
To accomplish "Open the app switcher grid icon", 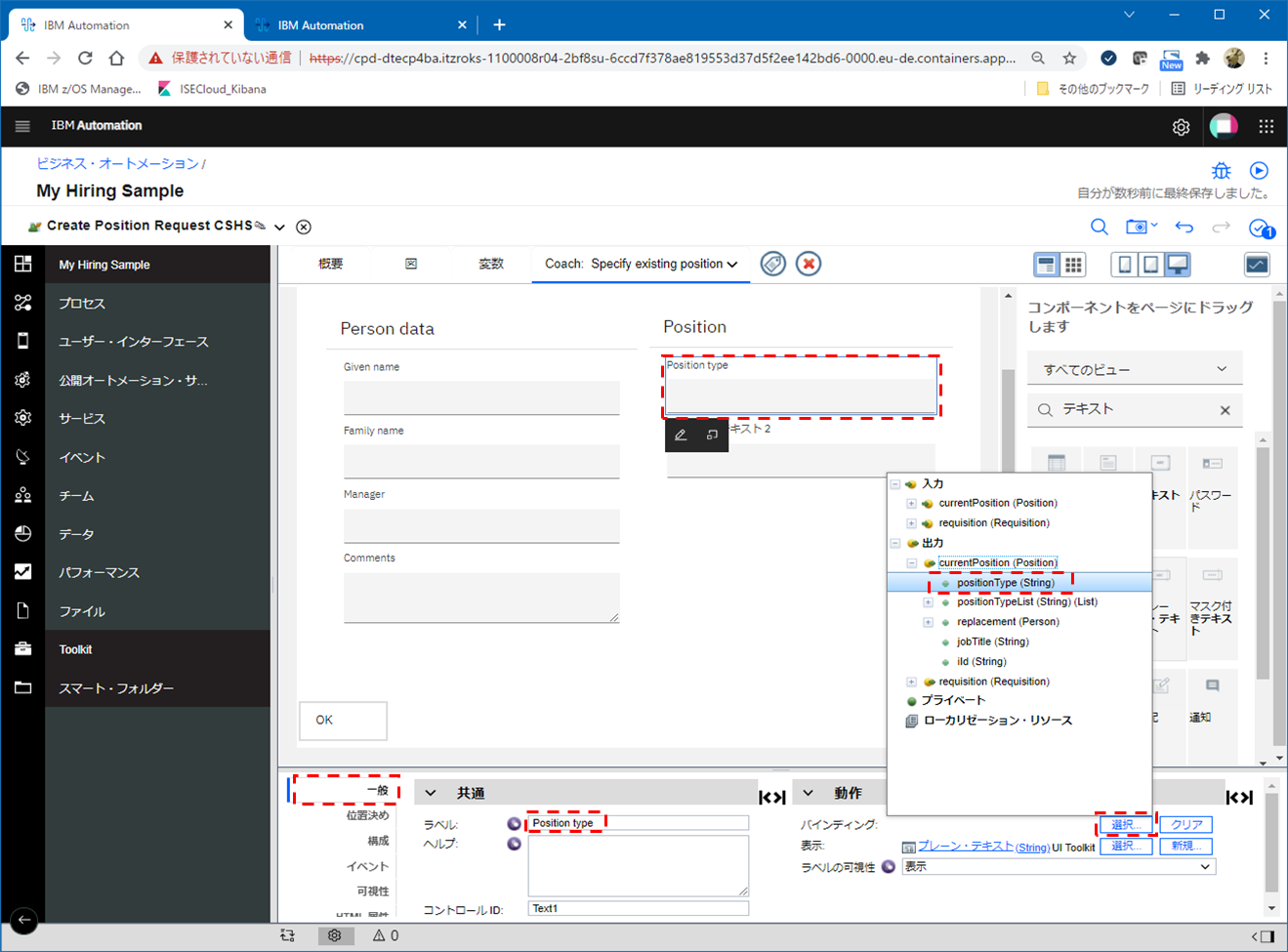I will [1267, 126].
